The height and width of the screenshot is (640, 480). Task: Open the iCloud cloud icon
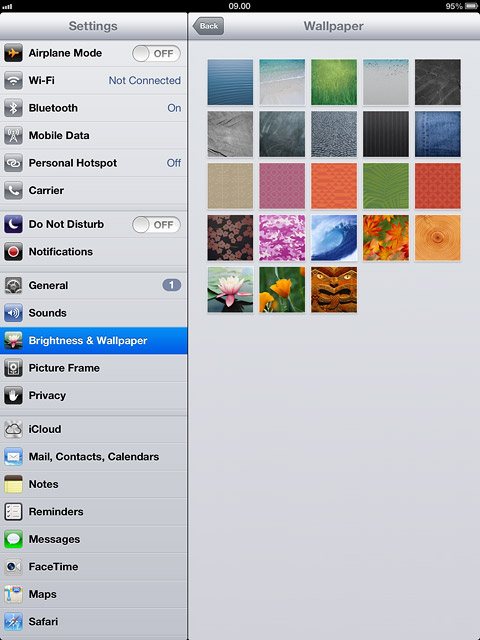click(x=13, y=429)
